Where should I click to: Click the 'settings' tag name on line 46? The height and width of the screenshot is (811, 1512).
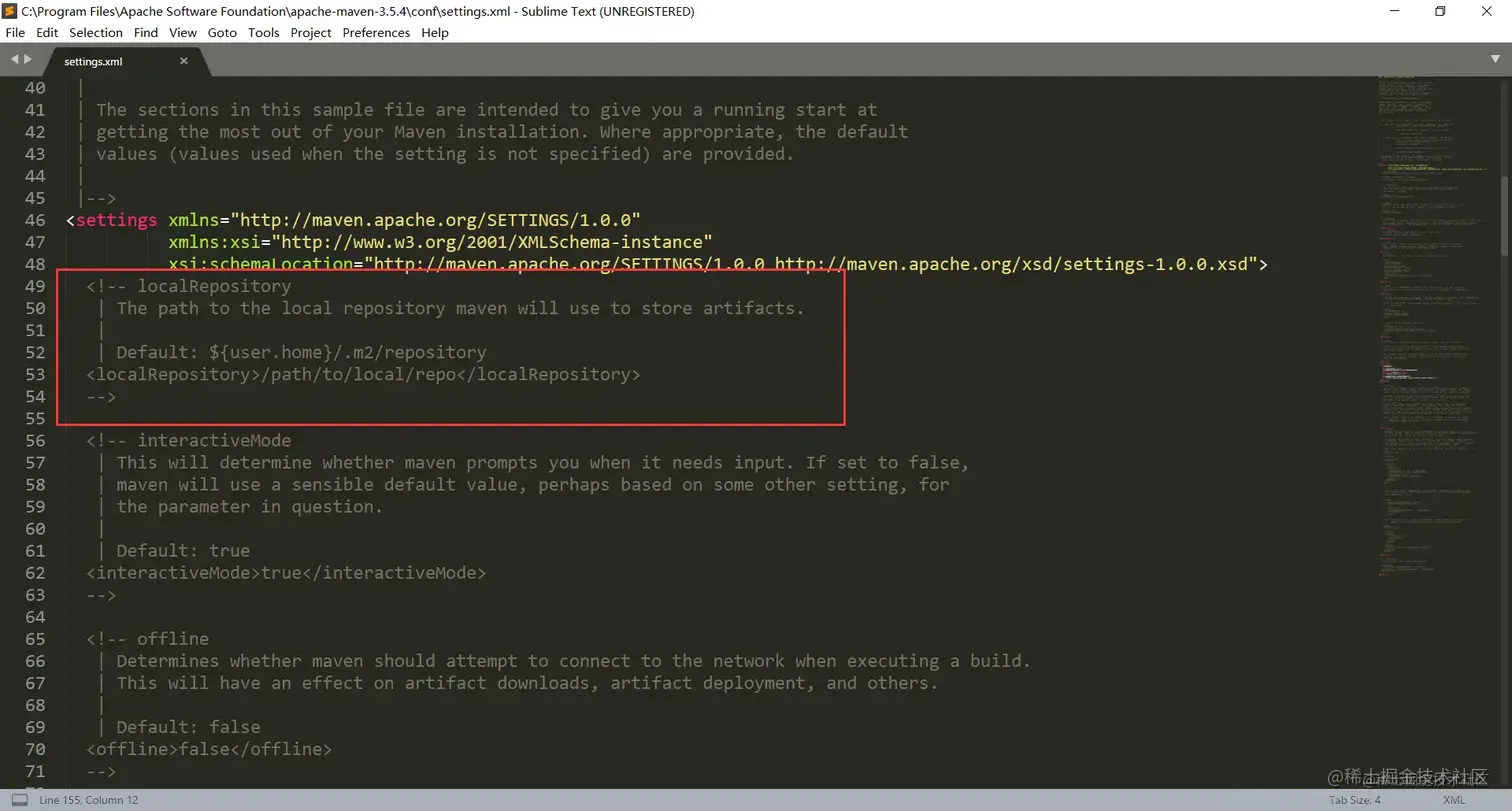coord(117,220)
